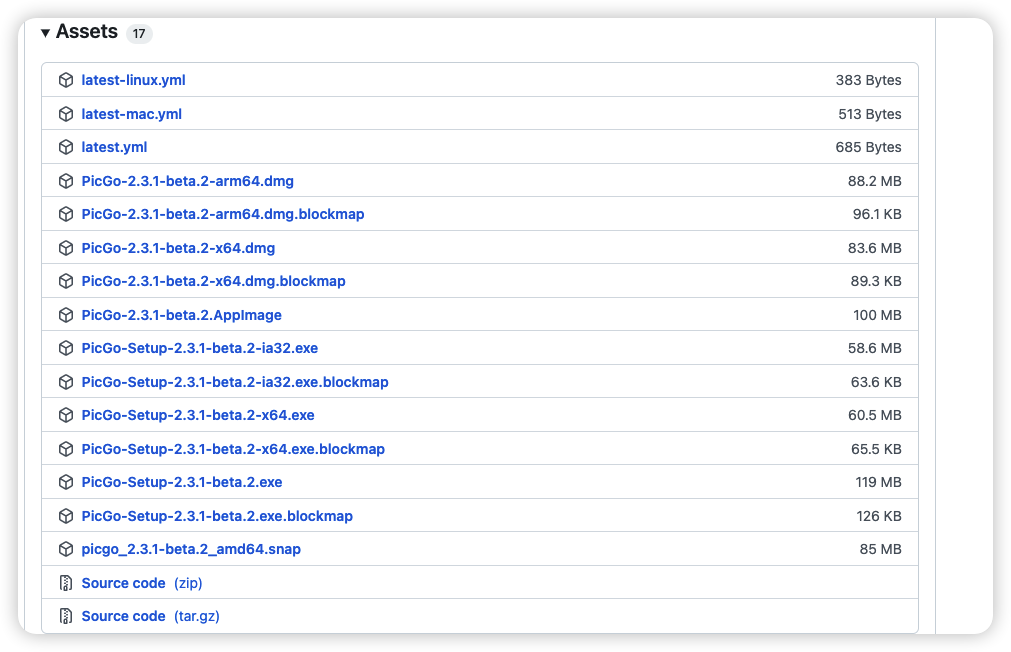The height and width of the screenshot is (652, 1011).
Task: Open PicGo-Setup-2.3.1-beta.2-x64.exe.blockmap link
Action: 233,449
